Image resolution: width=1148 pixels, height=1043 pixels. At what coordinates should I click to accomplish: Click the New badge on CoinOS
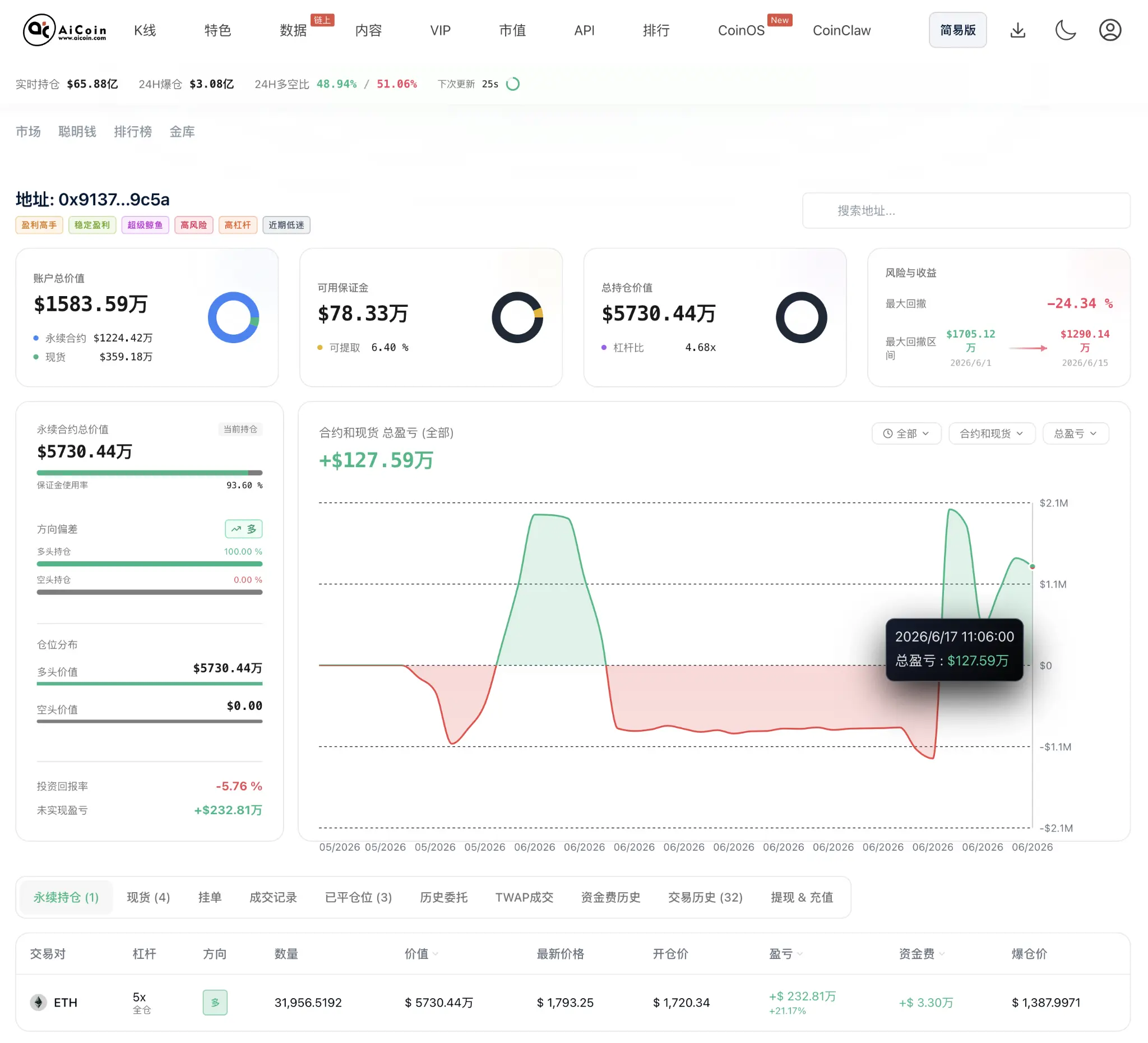click(x=780, y=20)
